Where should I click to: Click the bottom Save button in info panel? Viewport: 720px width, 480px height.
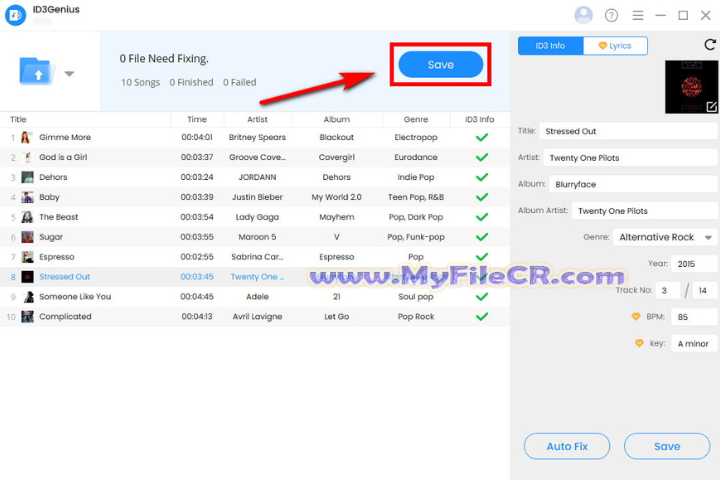(x=667, y=446)
